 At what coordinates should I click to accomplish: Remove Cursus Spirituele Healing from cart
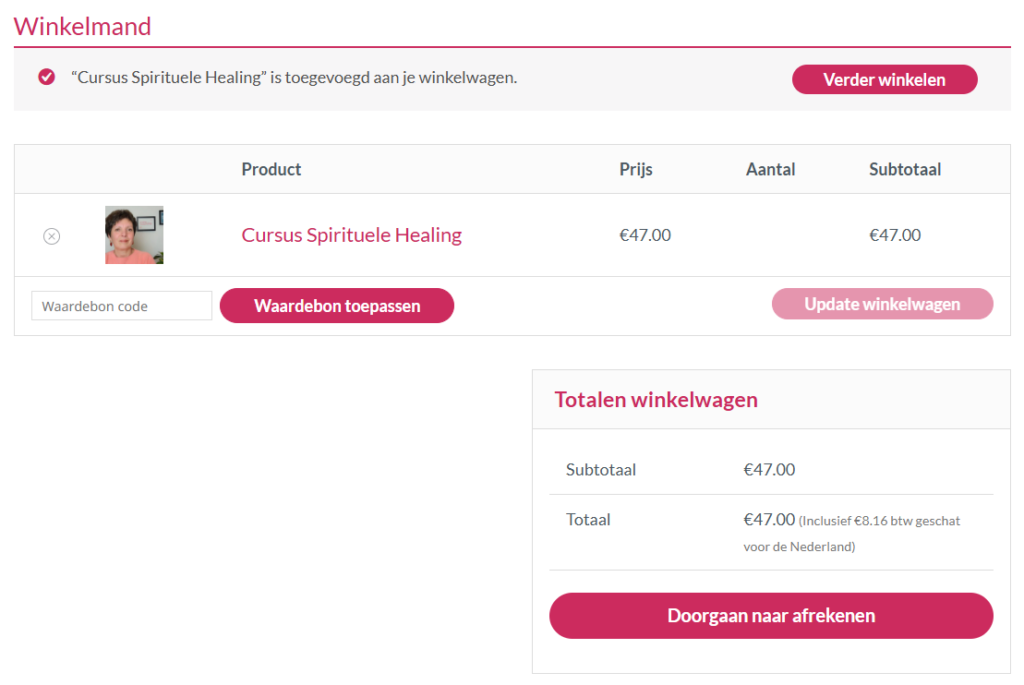52,236
